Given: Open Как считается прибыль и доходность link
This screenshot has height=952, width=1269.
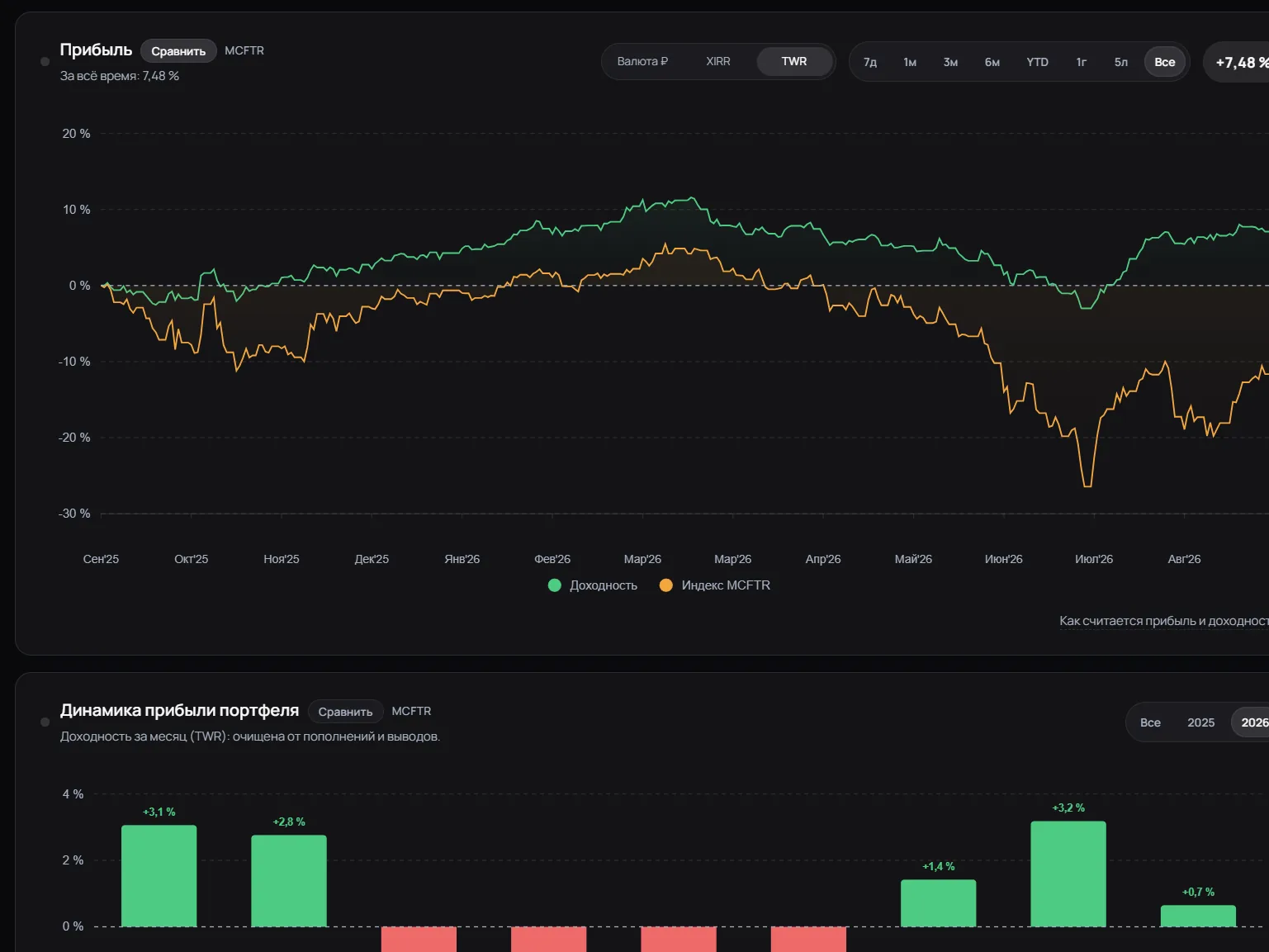Looking at the screenshot, I should point(1164,621).
